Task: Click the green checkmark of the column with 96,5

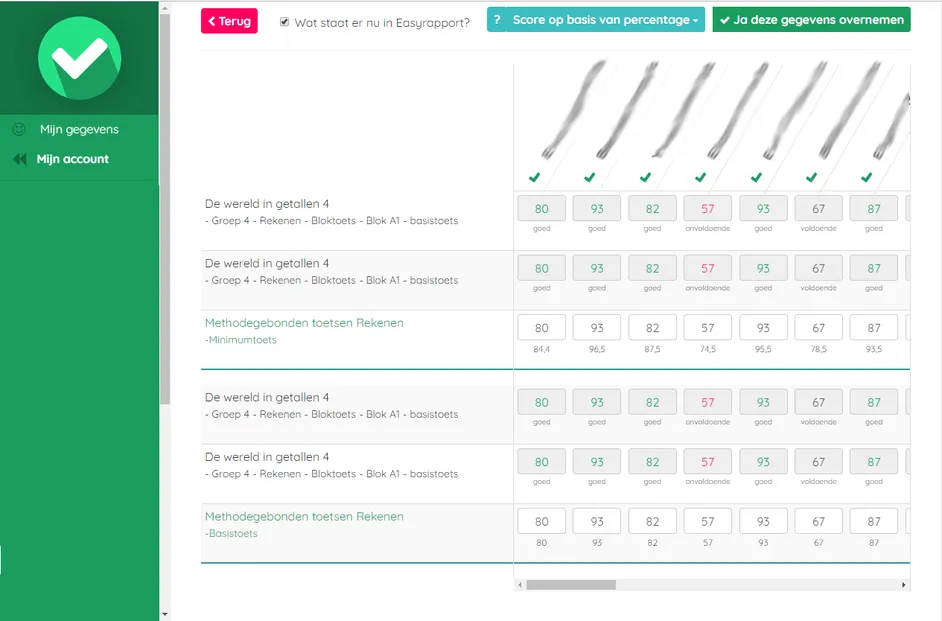Action: [589, 177]
